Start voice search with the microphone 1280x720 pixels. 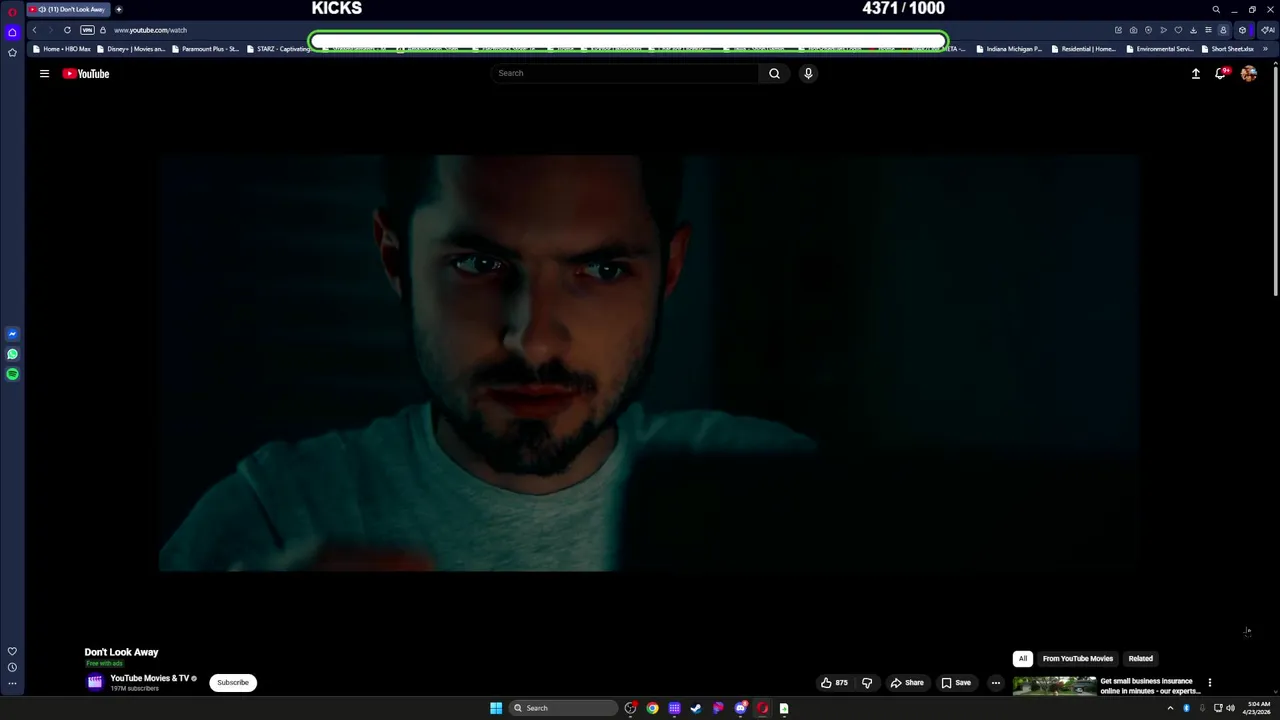(x=808, y=73)
